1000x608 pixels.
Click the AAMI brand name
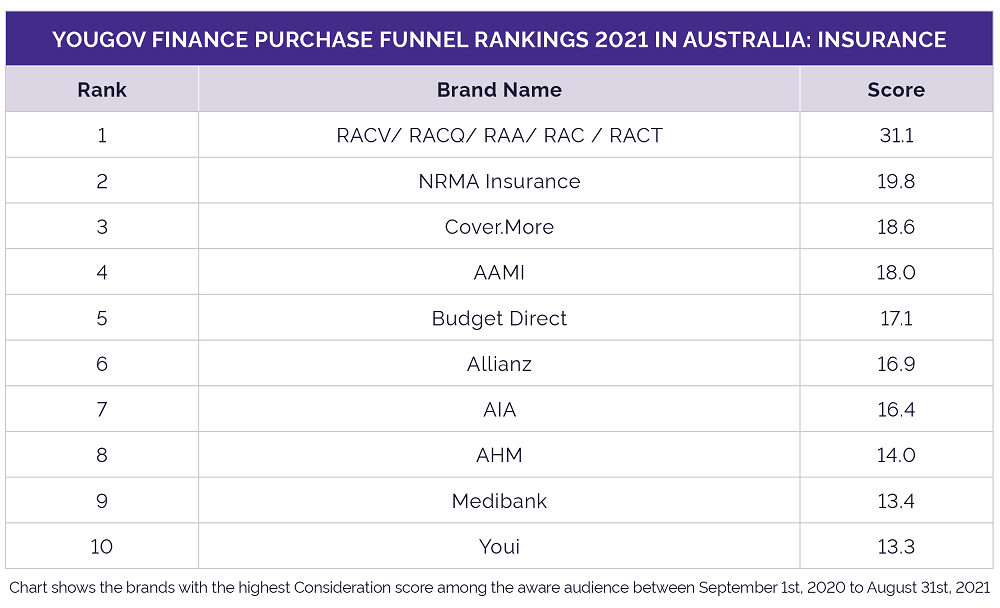tap(499, 272)
